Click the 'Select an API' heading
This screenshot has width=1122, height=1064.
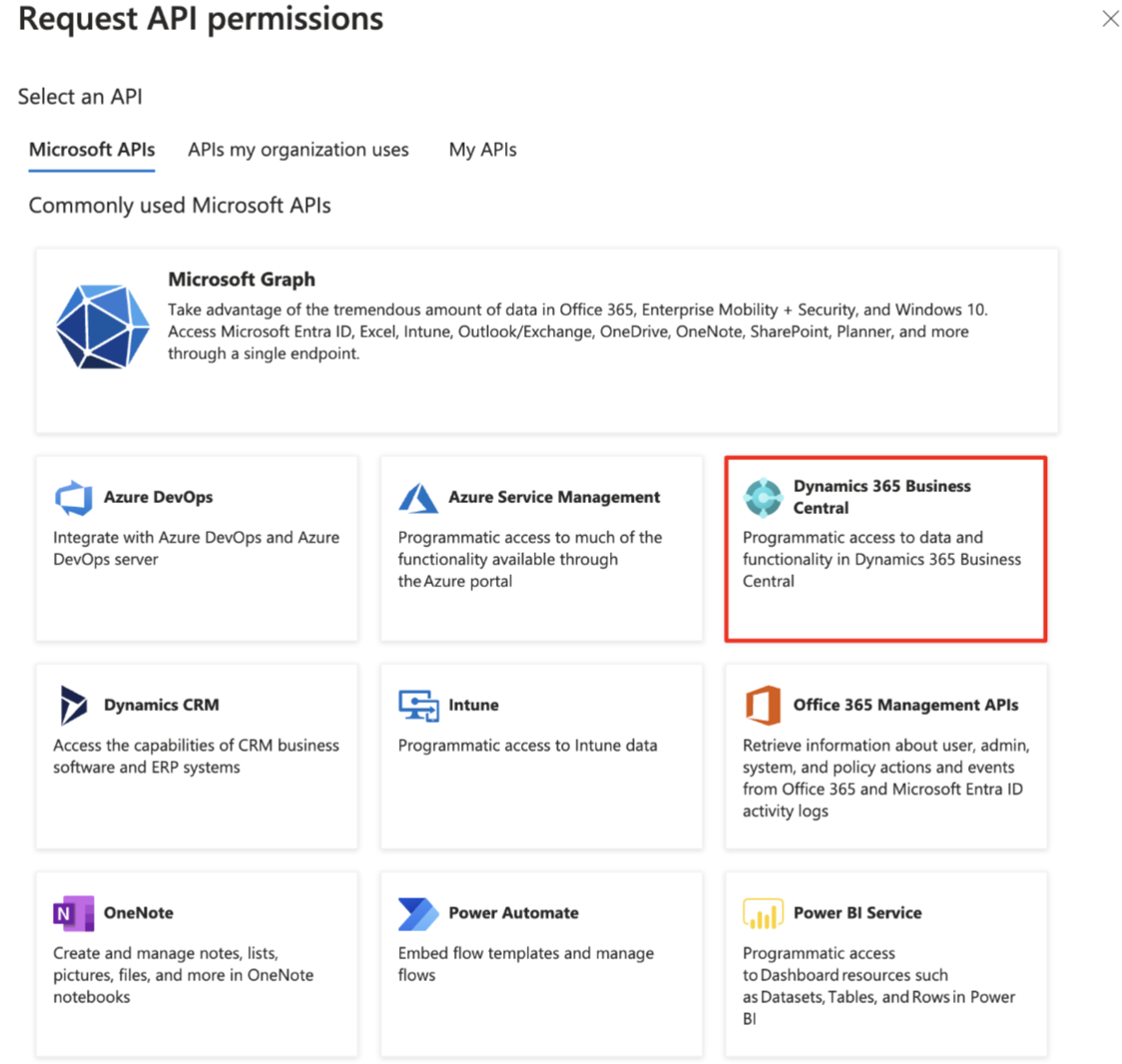point(80,97)
